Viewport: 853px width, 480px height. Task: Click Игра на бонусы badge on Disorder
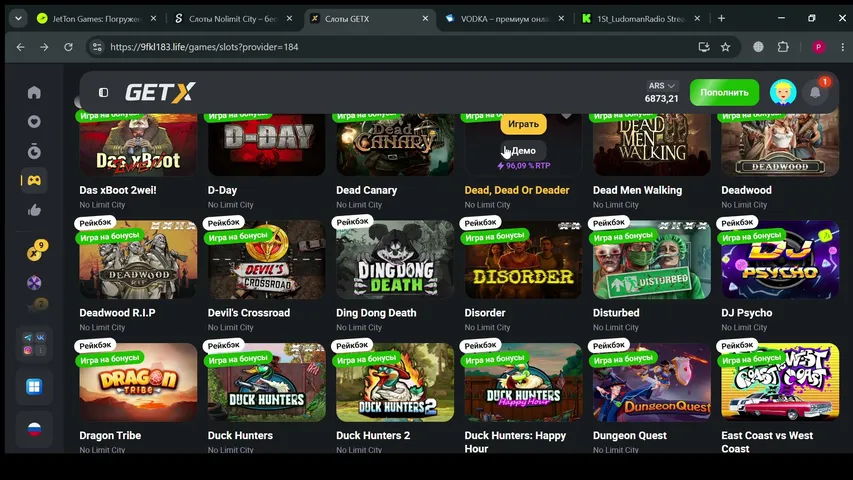point(495,237)
